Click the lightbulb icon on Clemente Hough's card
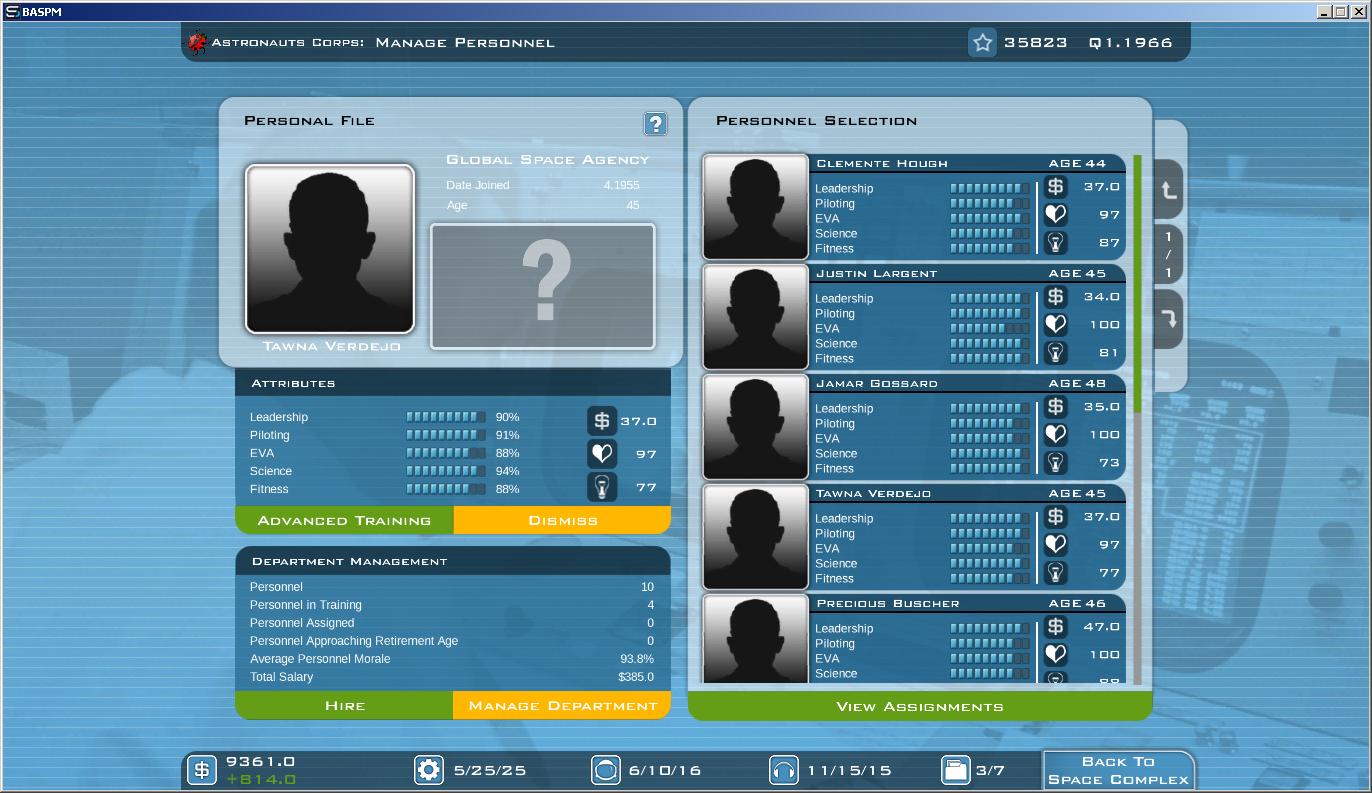Screen dimensions: 1372x793 1055,242
